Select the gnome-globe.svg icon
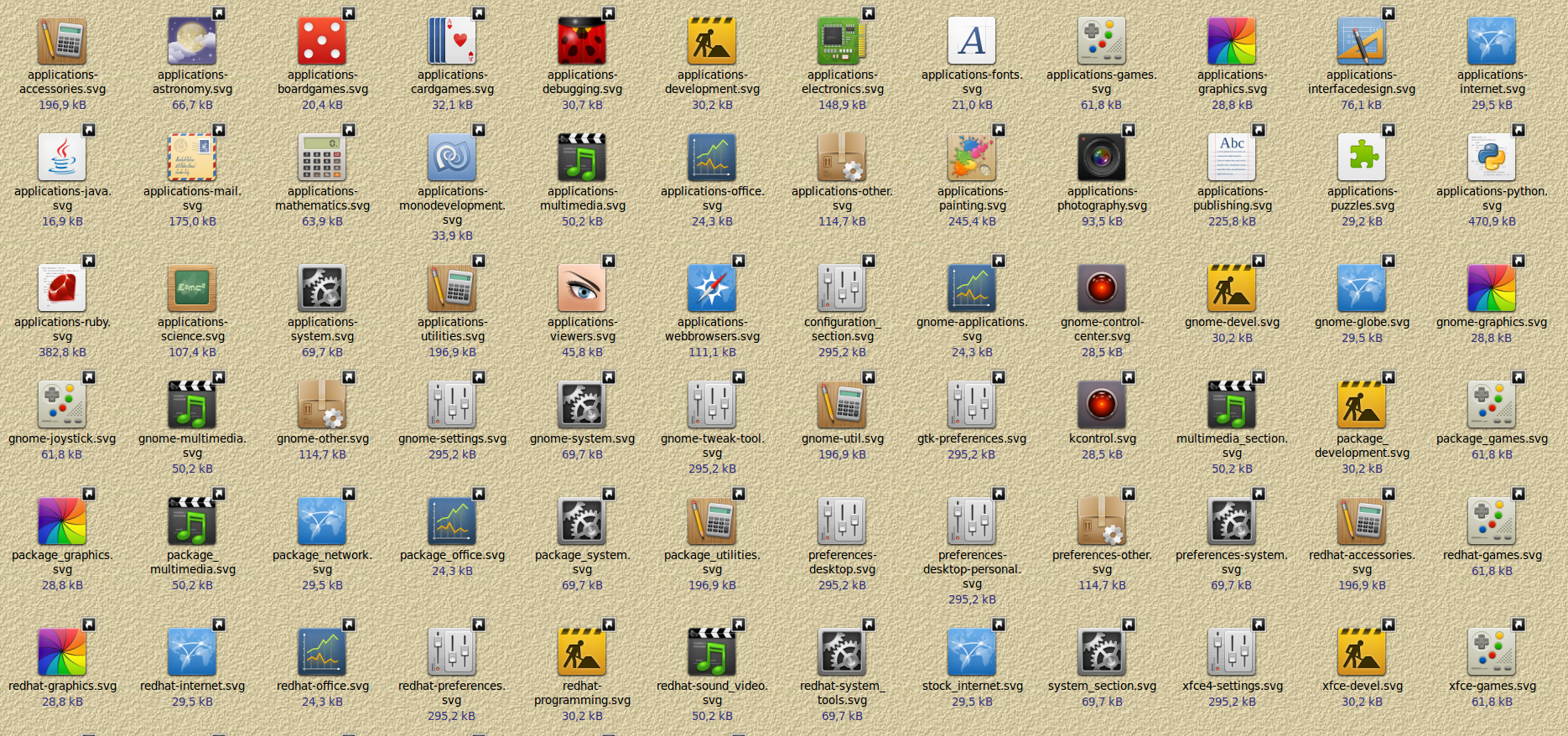Viewport: 1568px width, 736px height. [x=1362, y=288]
